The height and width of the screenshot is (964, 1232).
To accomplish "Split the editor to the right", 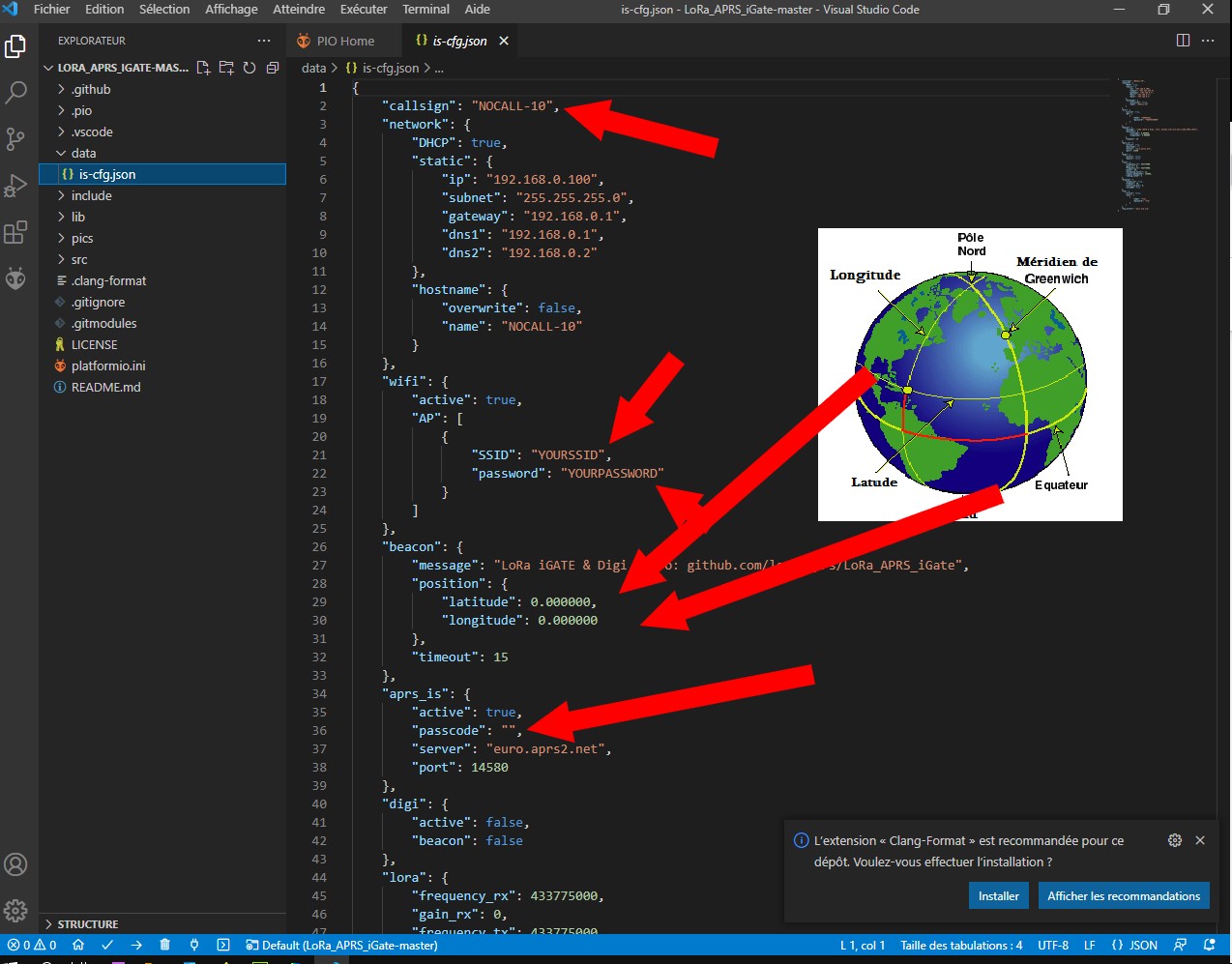I will pyautogui.click(x=1183, y=41).
